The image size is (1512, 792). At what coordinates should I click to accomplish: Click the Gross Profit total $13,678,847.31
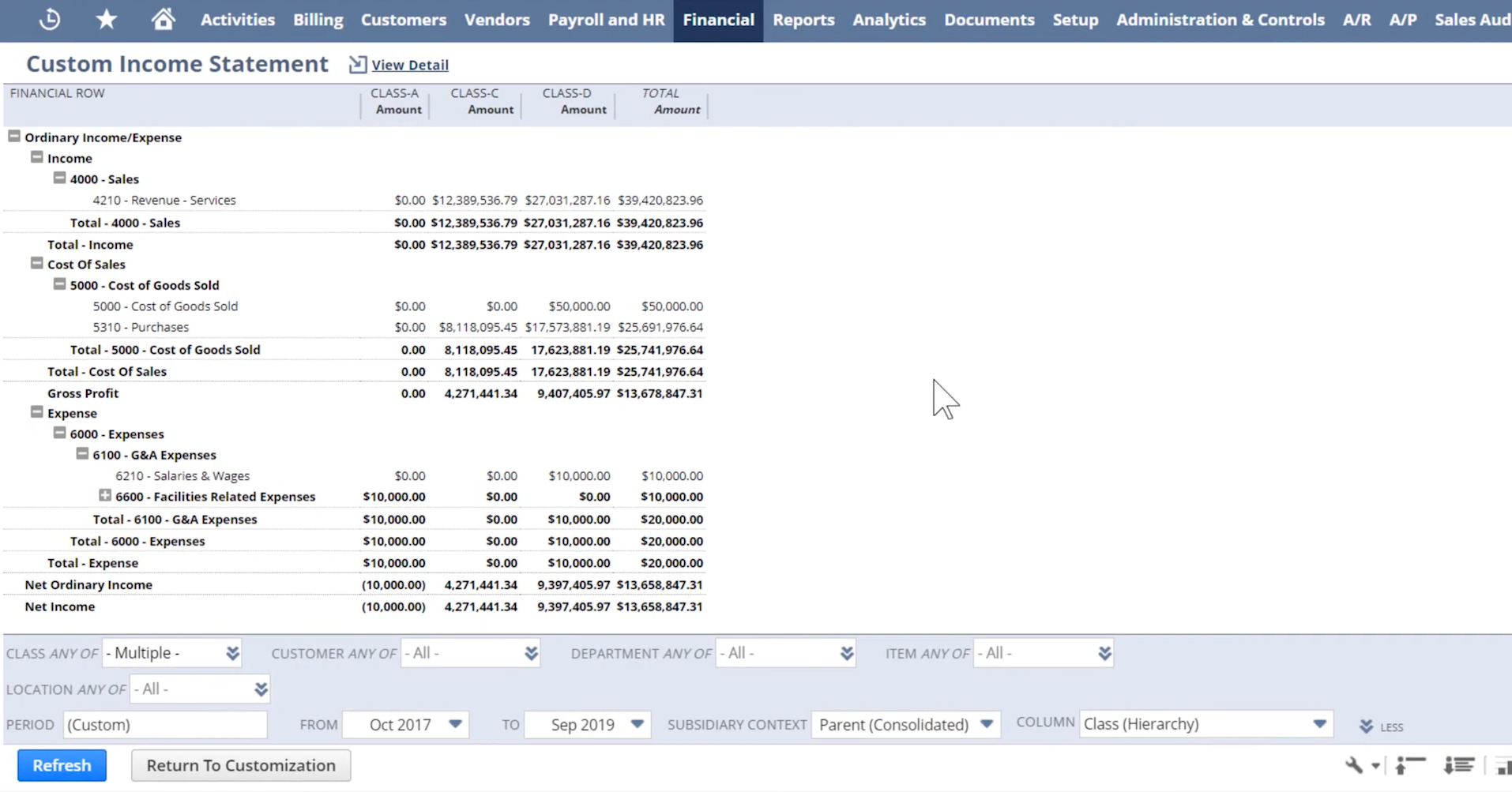pos(660,393)
